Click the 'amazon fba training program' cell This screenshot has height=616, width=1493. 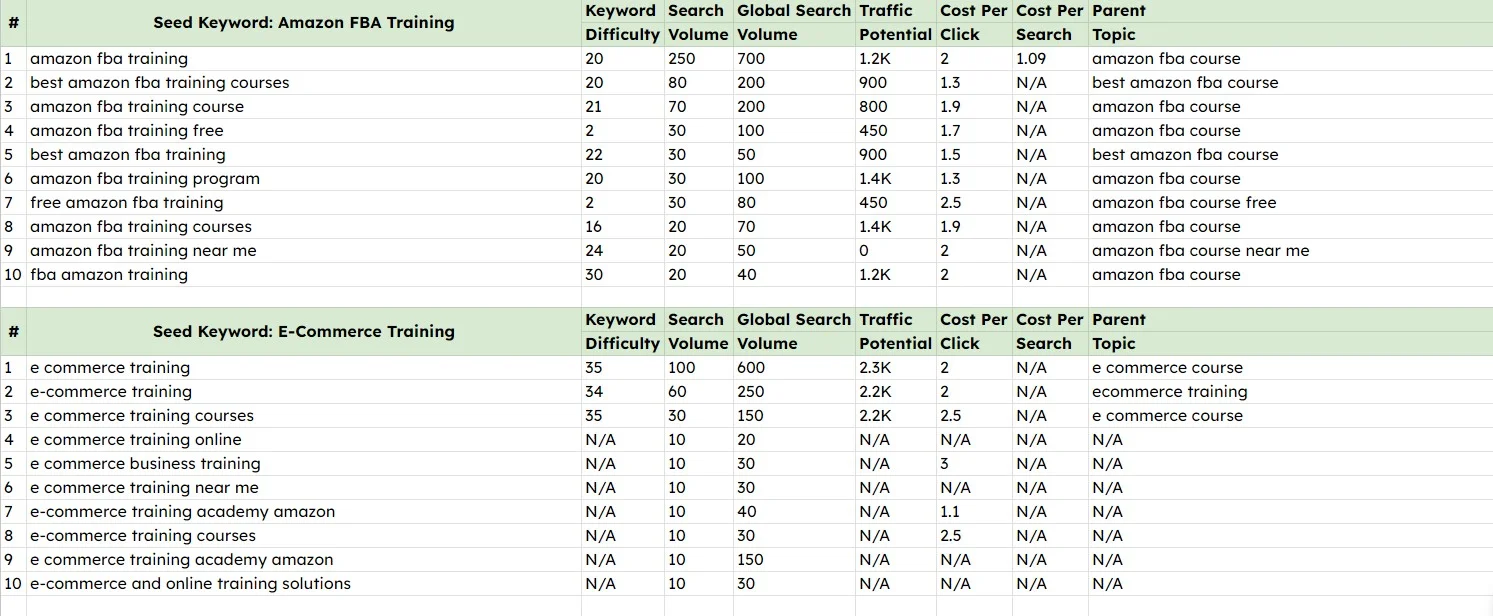tap(304, 179)
